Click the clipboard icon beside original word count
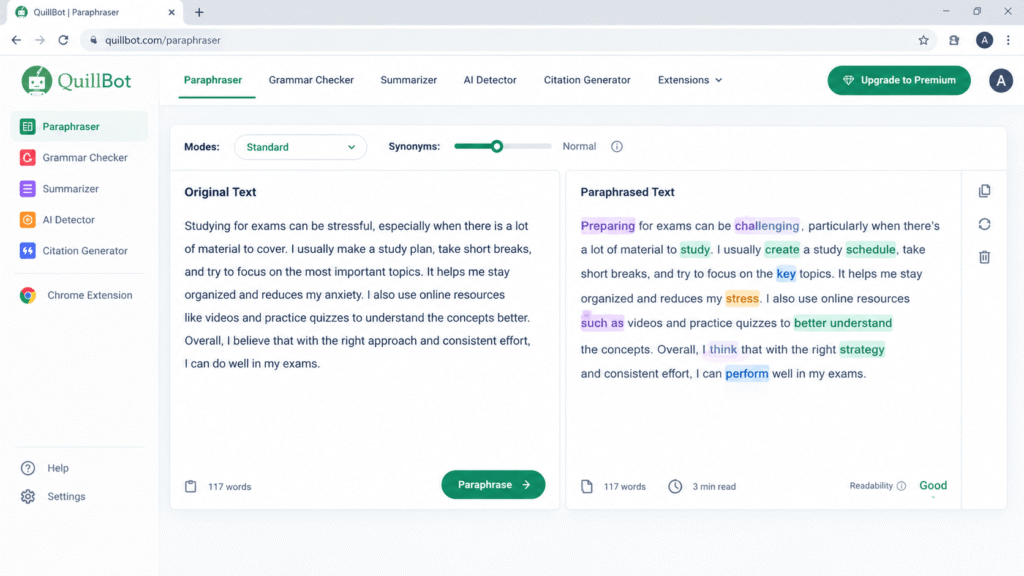Screen dimensions: 1024x576 coord(190,486)
